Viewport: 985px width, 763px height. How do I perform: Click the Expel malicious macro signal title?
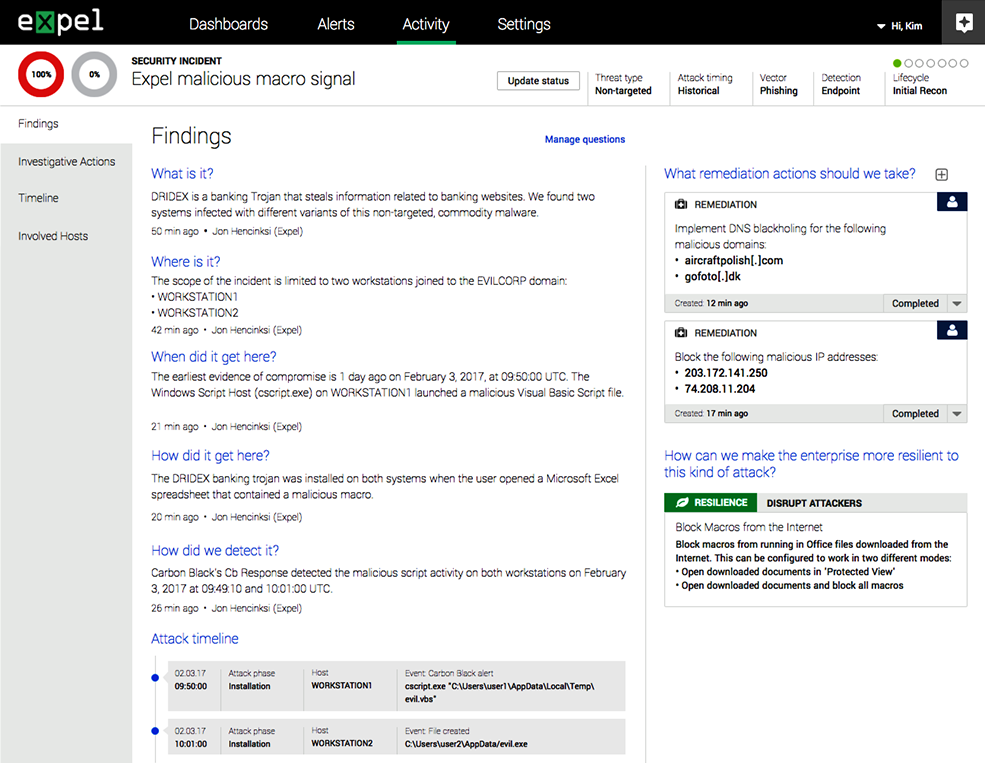[x=243, y=79]
